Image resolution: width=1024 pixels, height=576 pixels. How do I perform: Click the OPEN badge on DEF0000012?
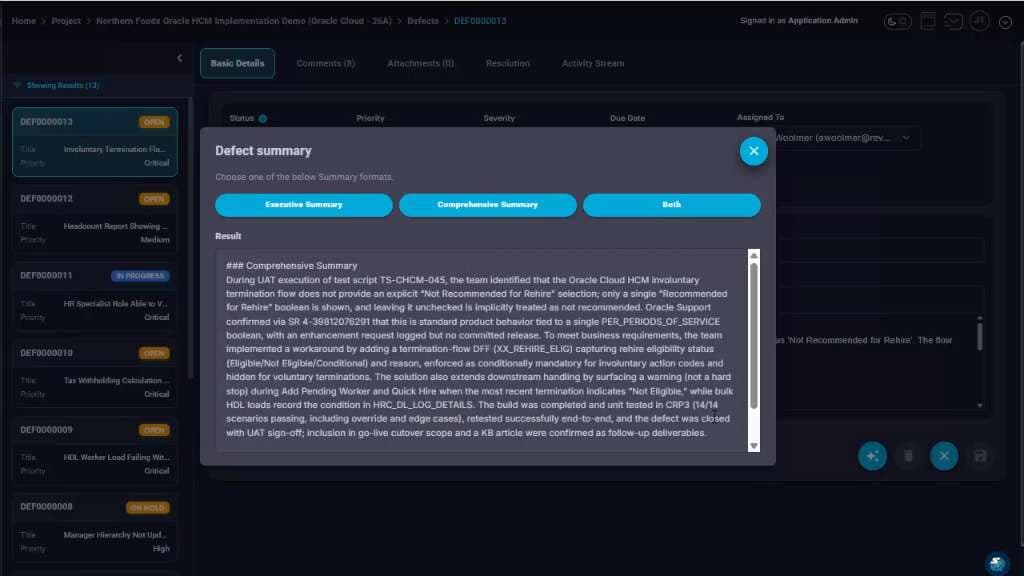coord(154,199)
